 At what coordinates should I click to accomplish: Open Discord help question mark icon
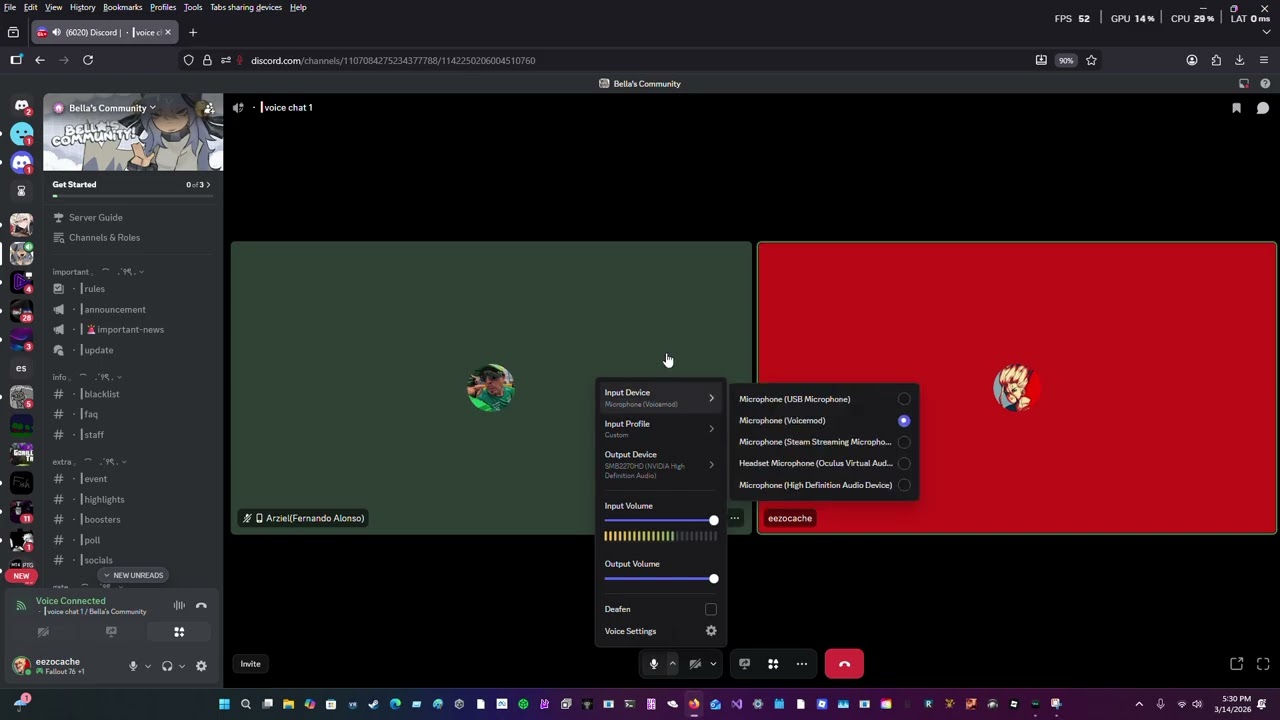[1265, 84]
